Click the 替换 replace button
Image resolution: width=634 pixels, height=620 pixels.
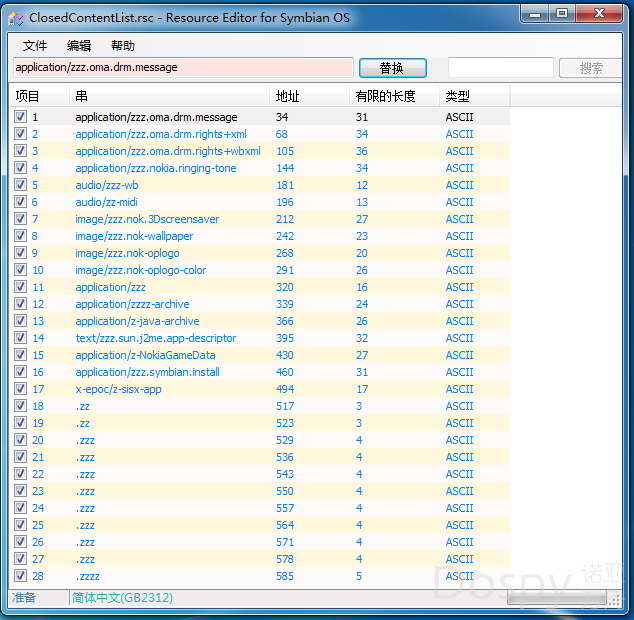coord(393,68)
